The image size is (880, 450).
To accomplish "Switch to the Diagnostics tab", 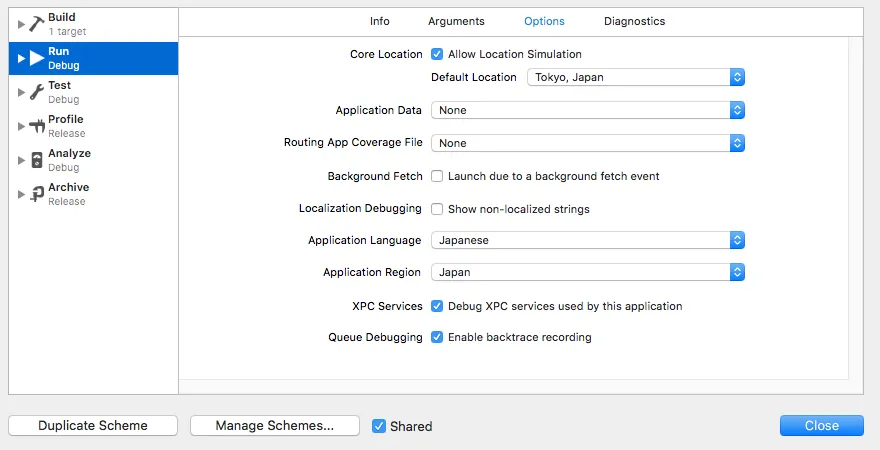I will pyautogui.click(x=634, y=21).
